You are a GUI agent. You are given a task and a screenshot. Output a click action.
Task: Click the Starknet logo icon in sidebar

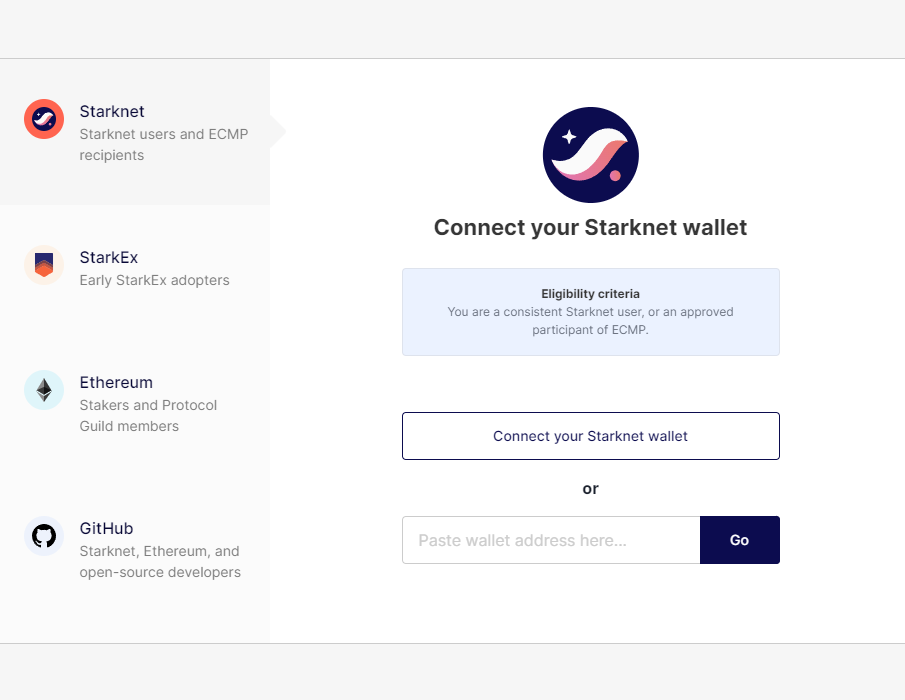click(44, 120)
